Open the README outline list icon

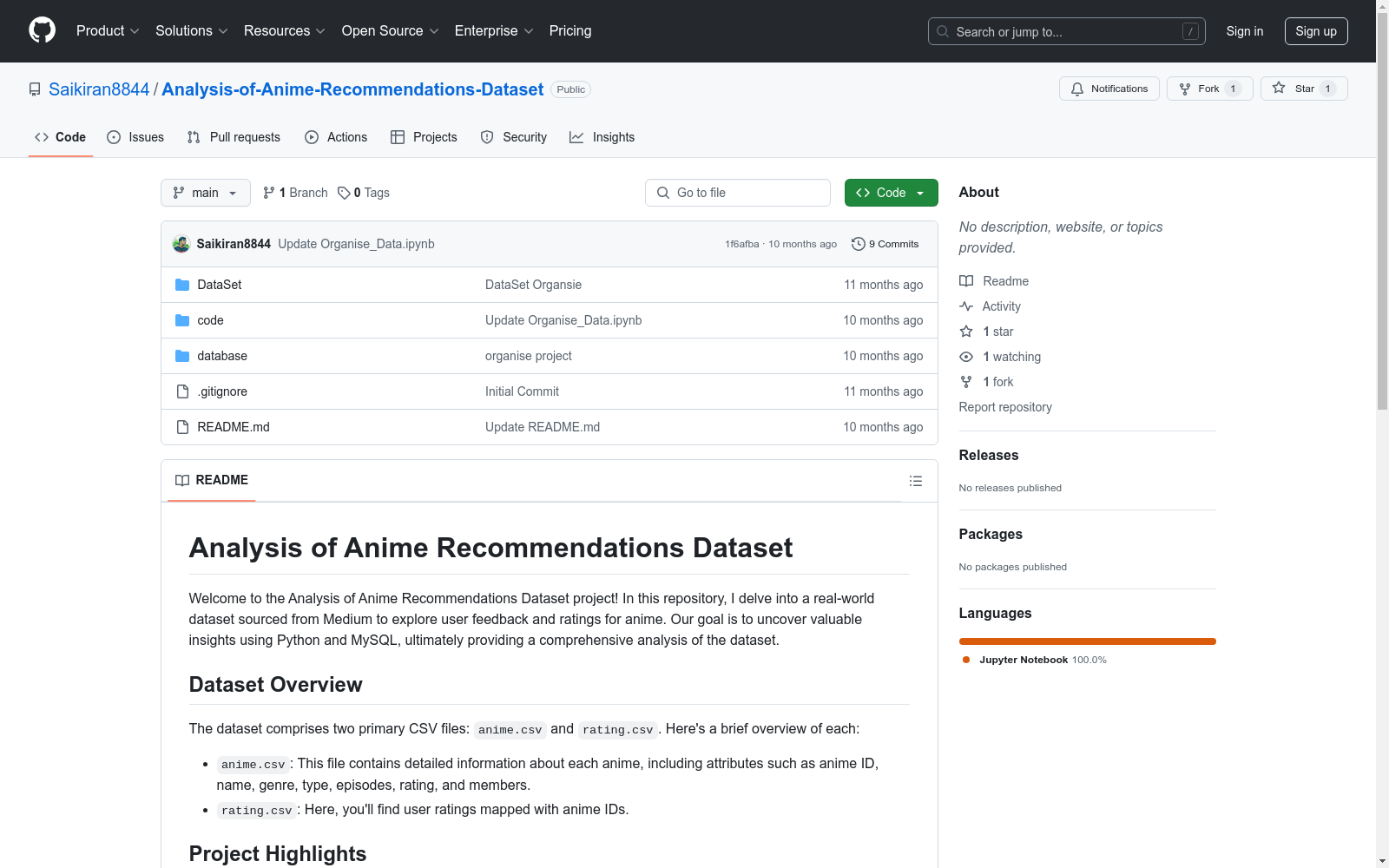(916, 481)
